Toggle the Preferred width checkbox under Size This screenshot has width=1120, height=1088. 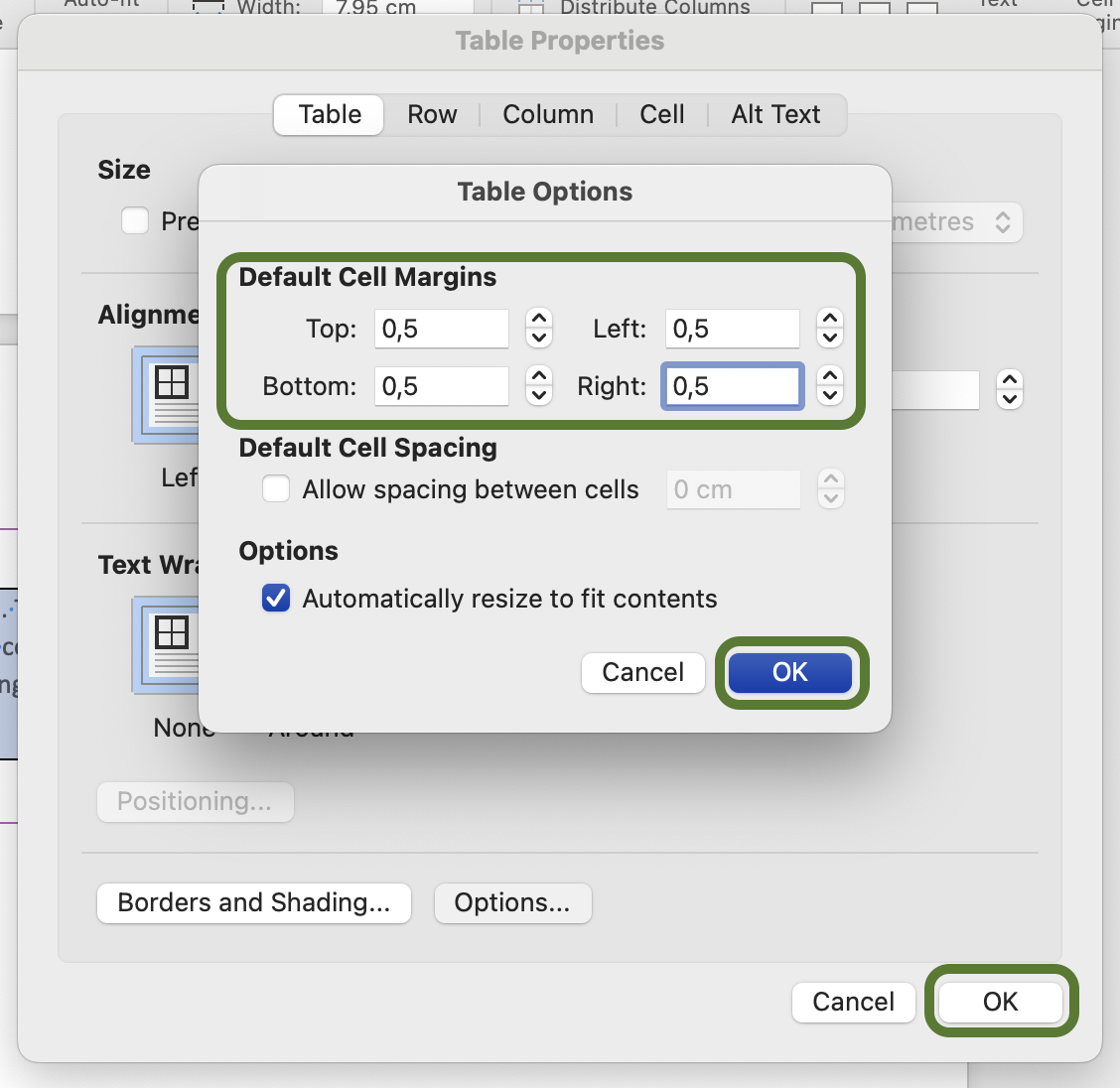pyautogui.click(x=135, y=220)
